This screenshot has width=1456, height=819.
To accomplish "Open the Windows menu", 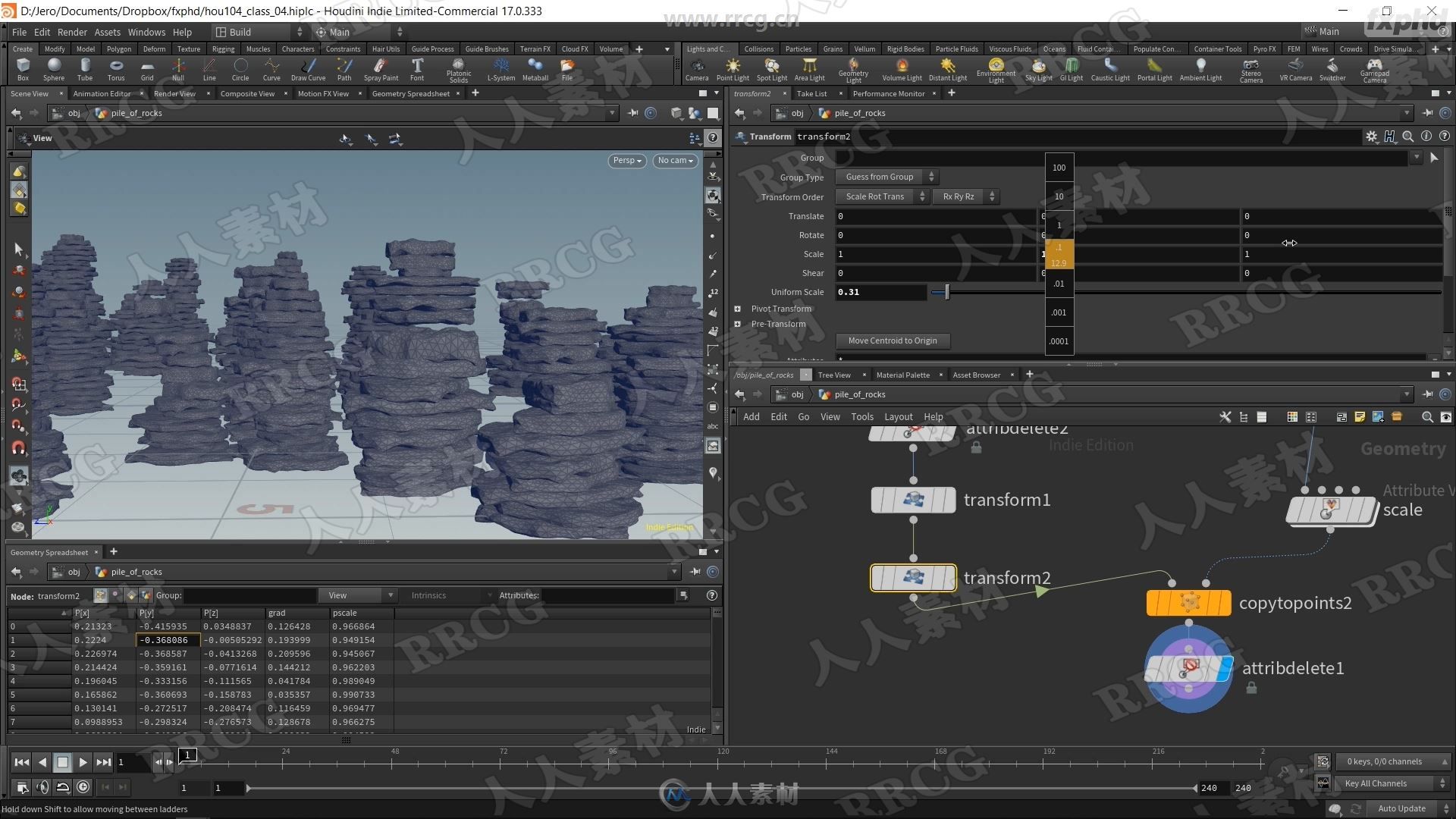I will (x=146, y=32).
